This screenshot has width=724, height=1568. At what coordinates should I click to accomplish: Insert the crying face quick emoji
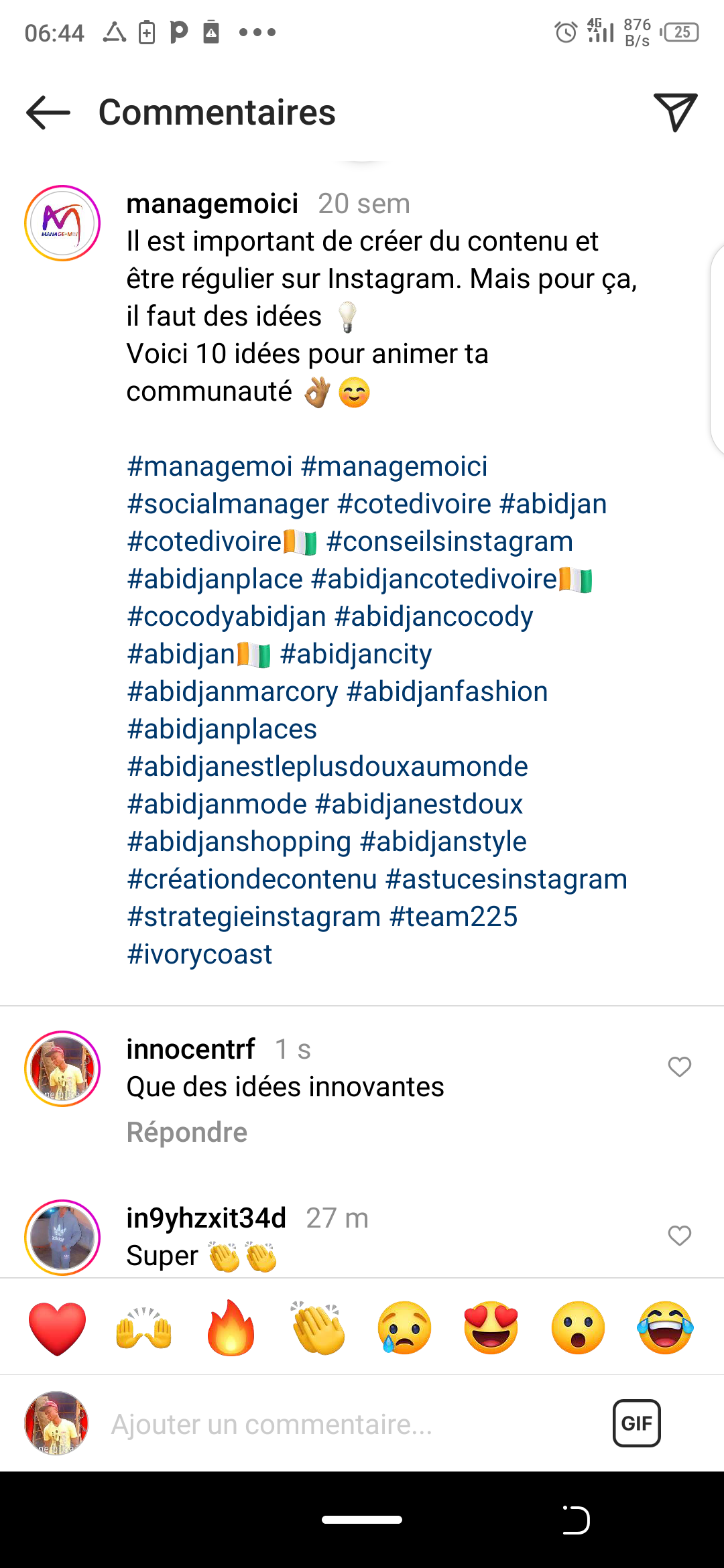404,1328
